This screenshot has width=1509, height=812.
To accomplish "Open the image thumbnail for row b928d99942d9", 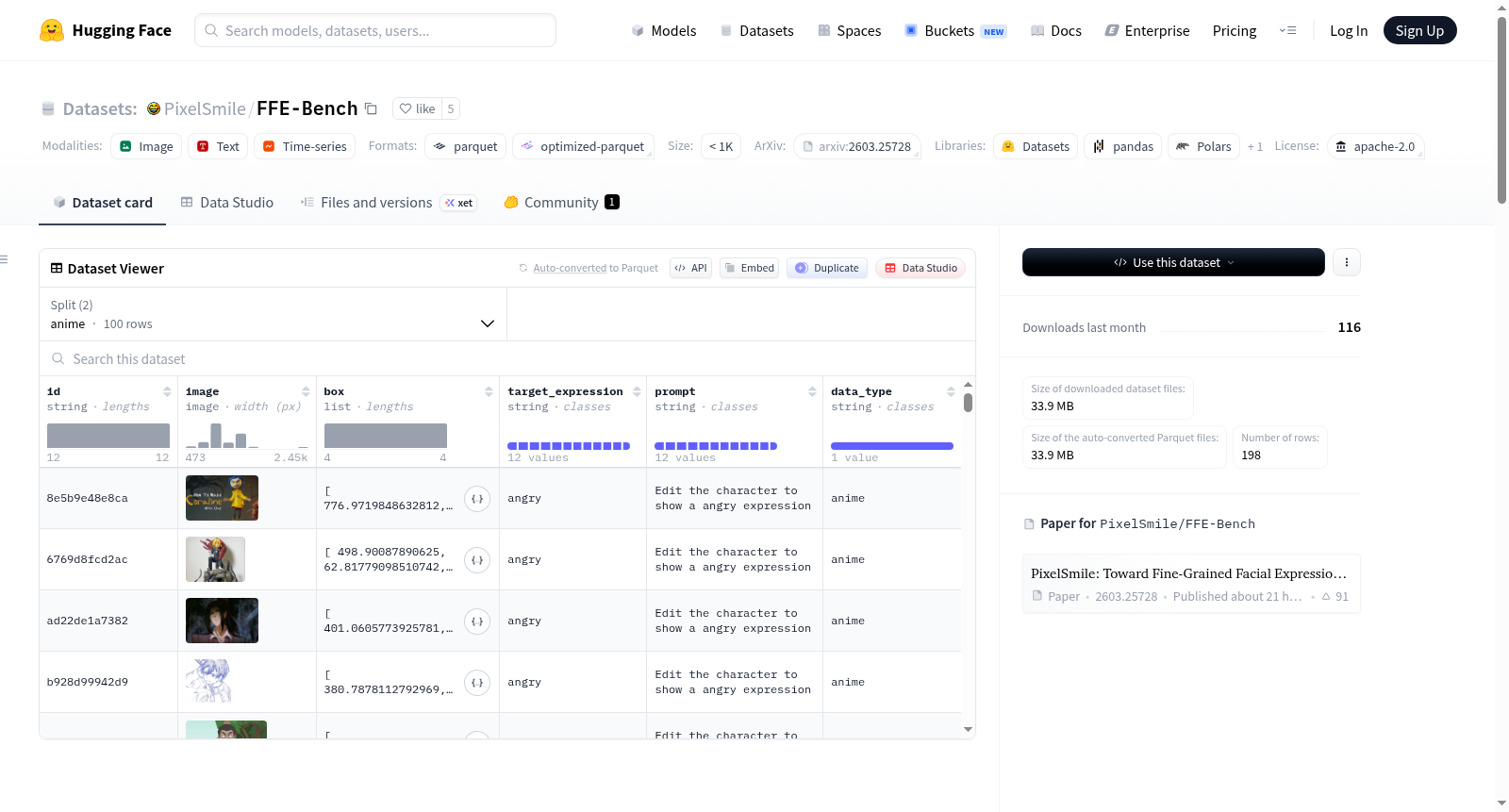I will (x=208, y=682).
